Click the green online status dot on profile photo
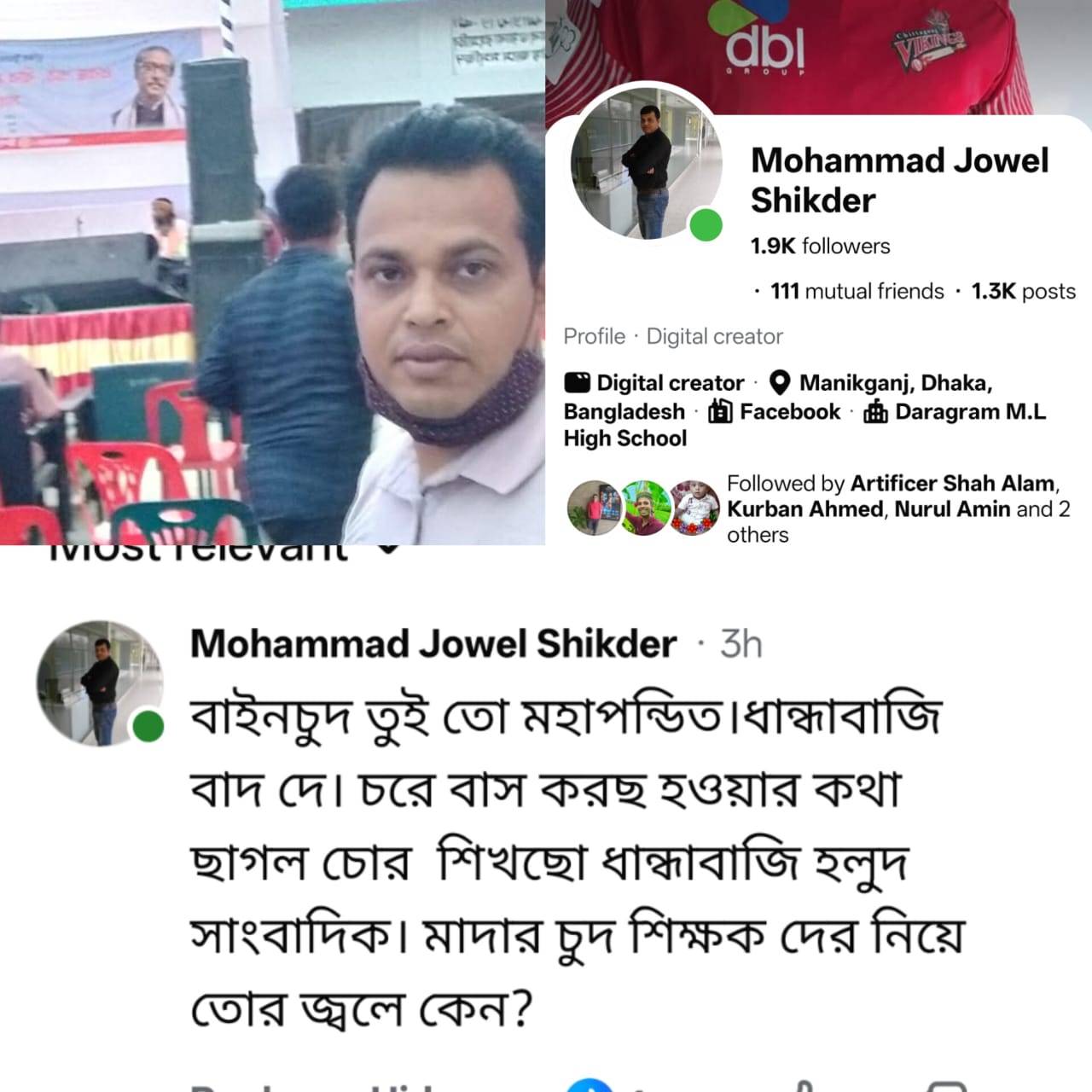Image resolution: width=1092 pixels, height=1092 pixels. pyautogui.click(x=706, y=225)
